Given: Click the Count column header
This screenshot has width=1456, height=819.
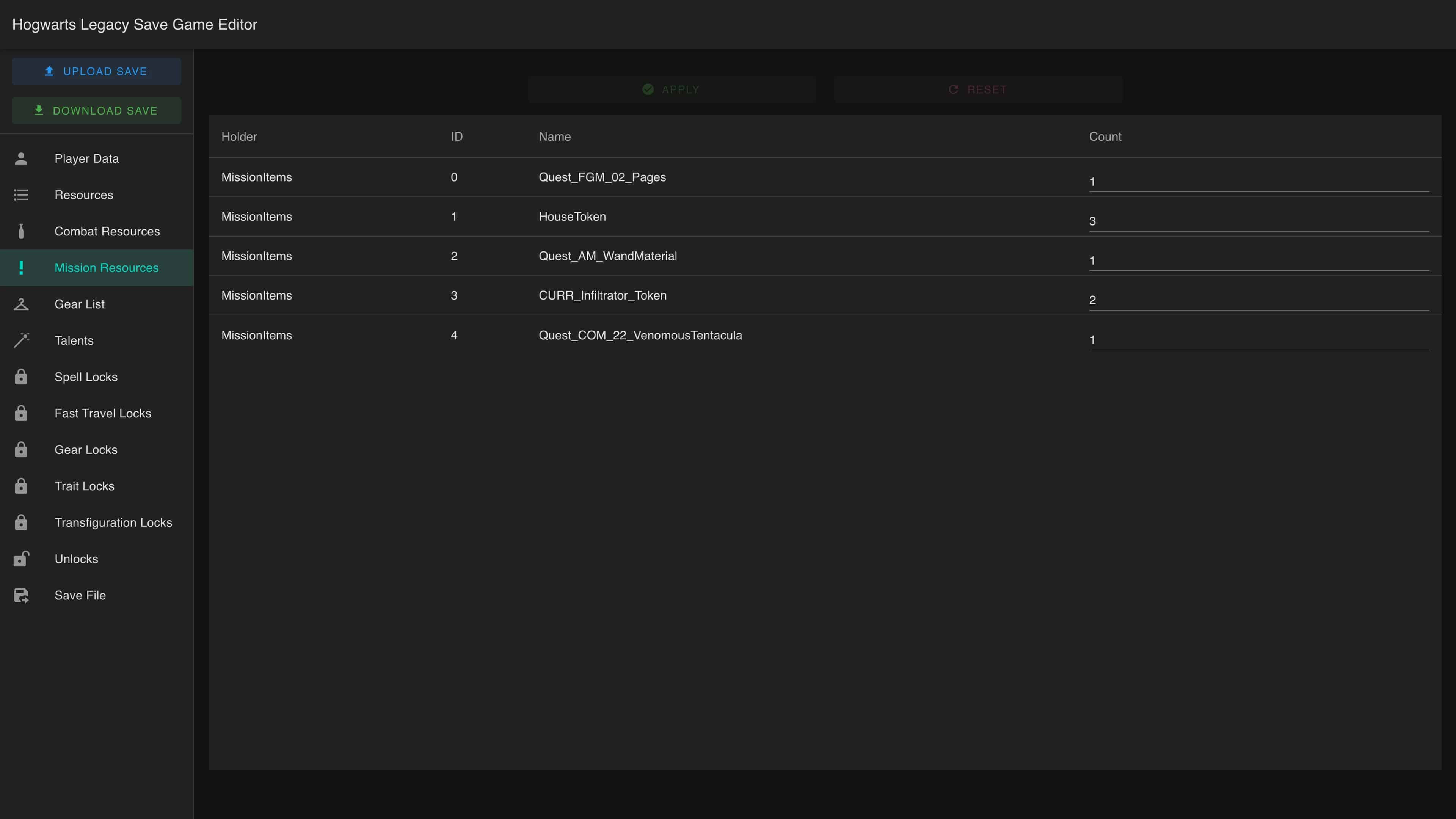Looking at the screenshot, I should click(1105, 136).
